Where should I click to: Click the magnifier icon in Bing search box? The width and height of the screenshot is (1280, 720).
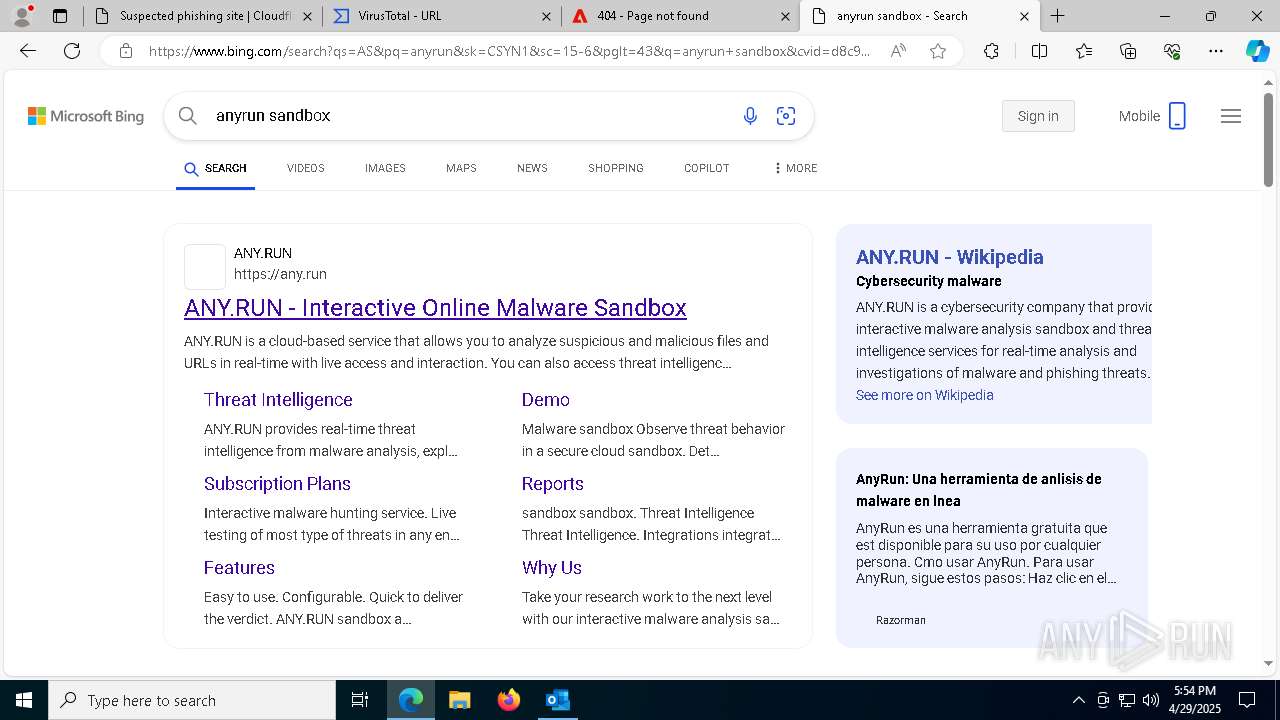pos(187,116)
